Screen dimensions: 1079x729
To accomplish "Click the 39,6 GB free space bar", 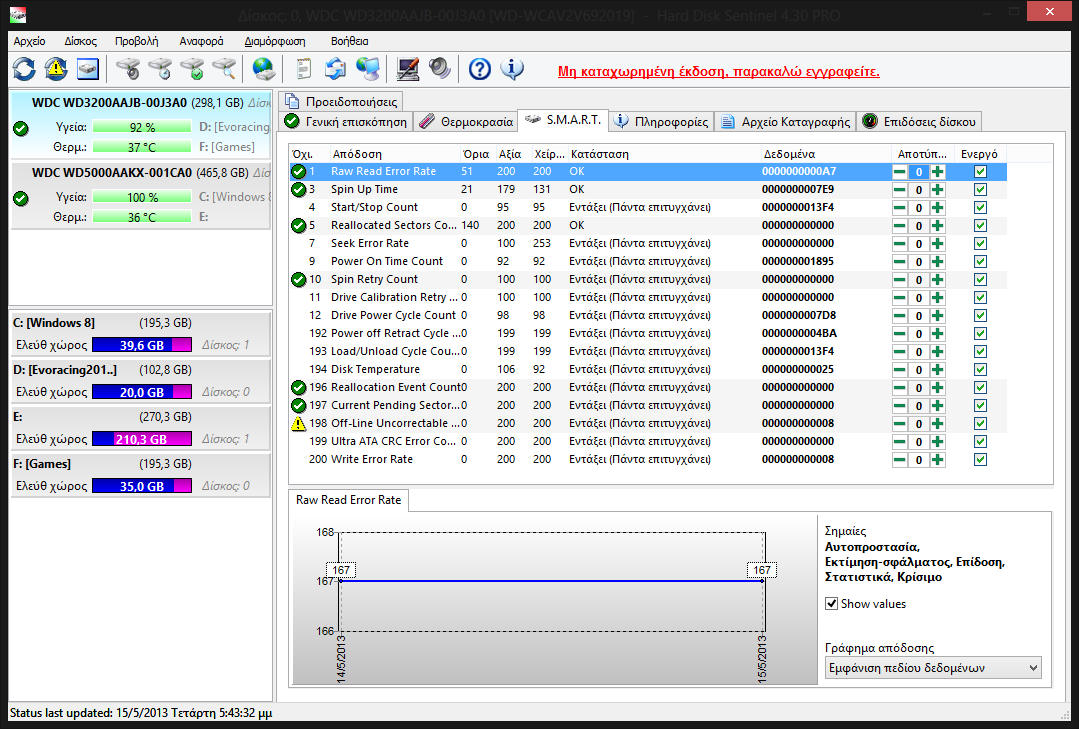I will coord(142,346).
